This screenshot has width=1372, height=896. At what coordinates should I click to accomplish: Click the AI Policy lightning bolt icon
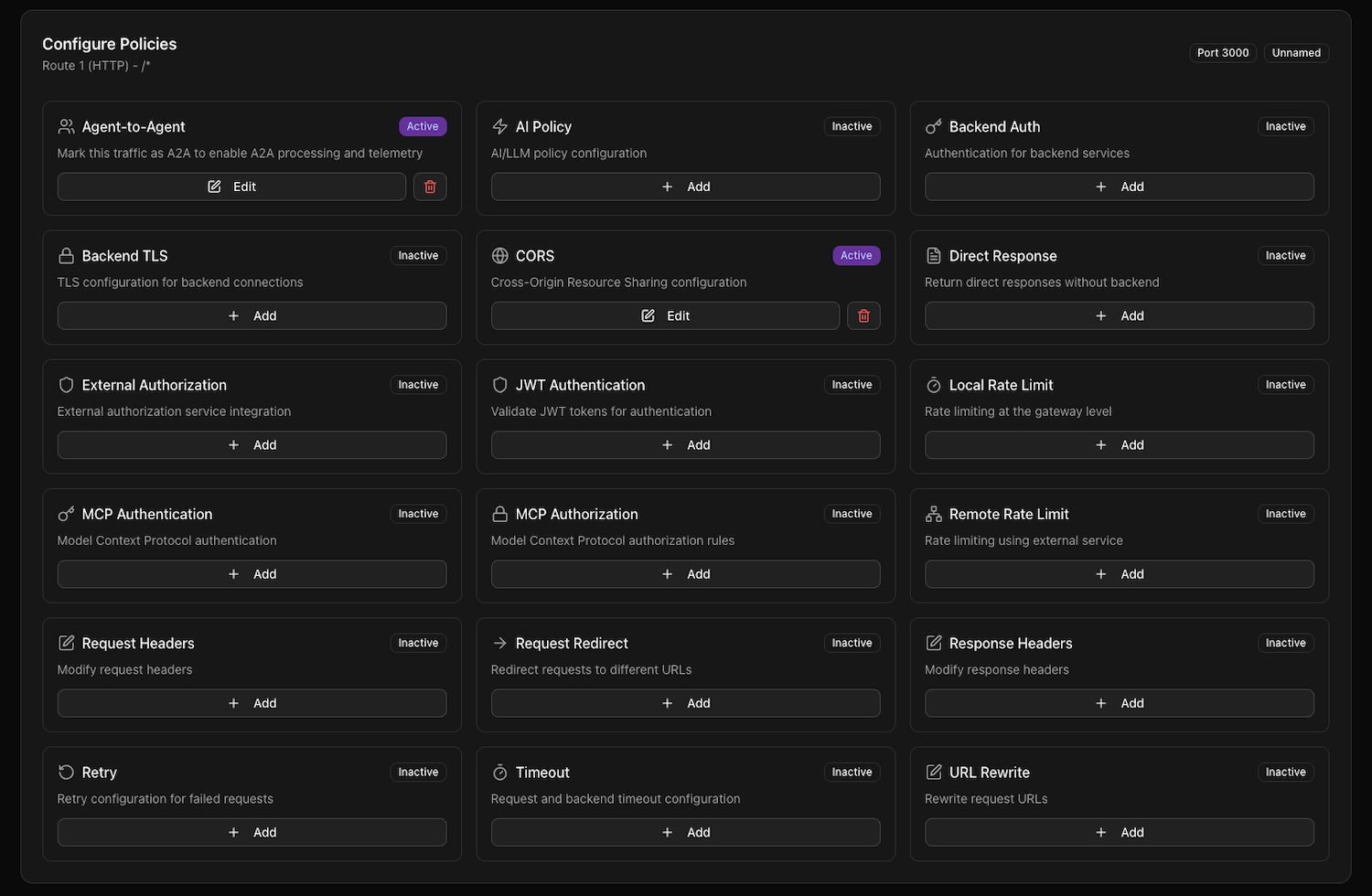point(499,127)
